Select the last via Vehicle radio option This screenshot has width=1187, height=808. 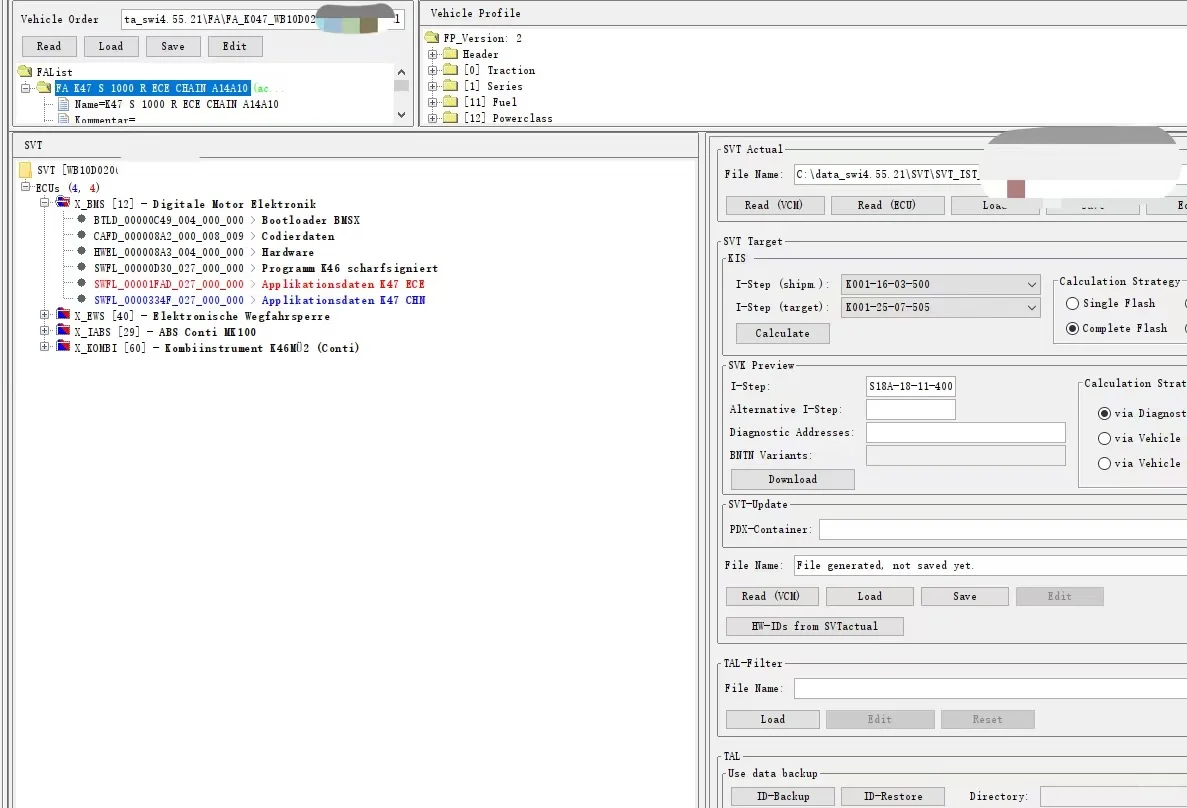[x=1104, y=463]
